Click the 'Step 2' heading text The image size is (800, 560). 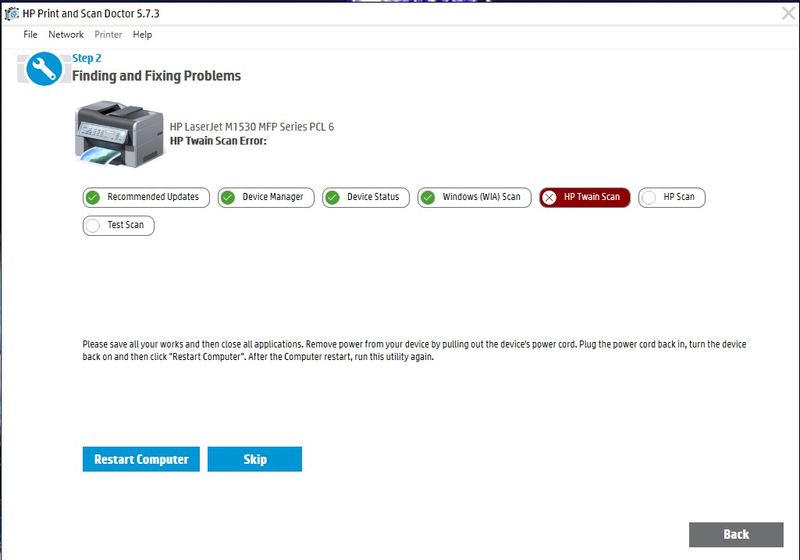click(x=87, y=58)
